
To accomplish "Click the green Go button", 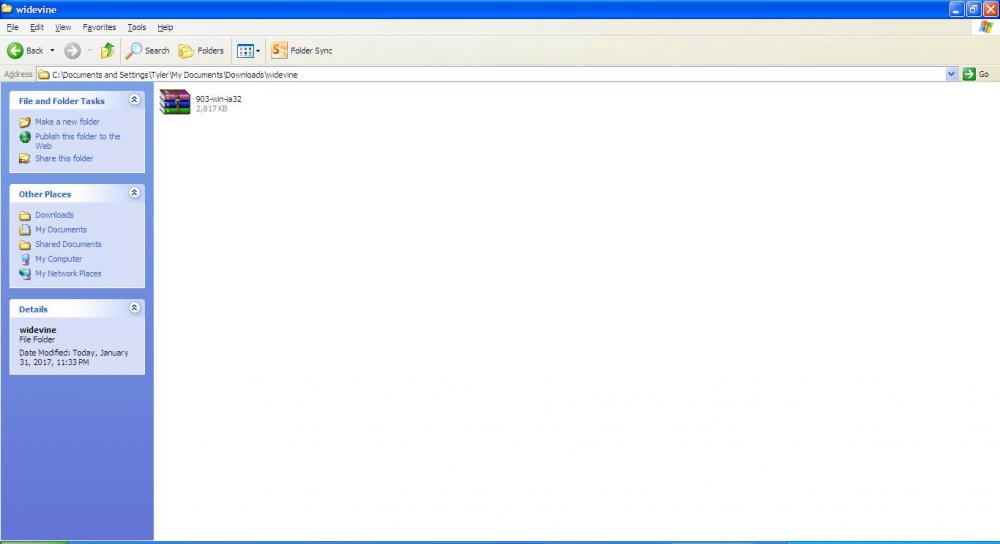I will click(976, 75).
